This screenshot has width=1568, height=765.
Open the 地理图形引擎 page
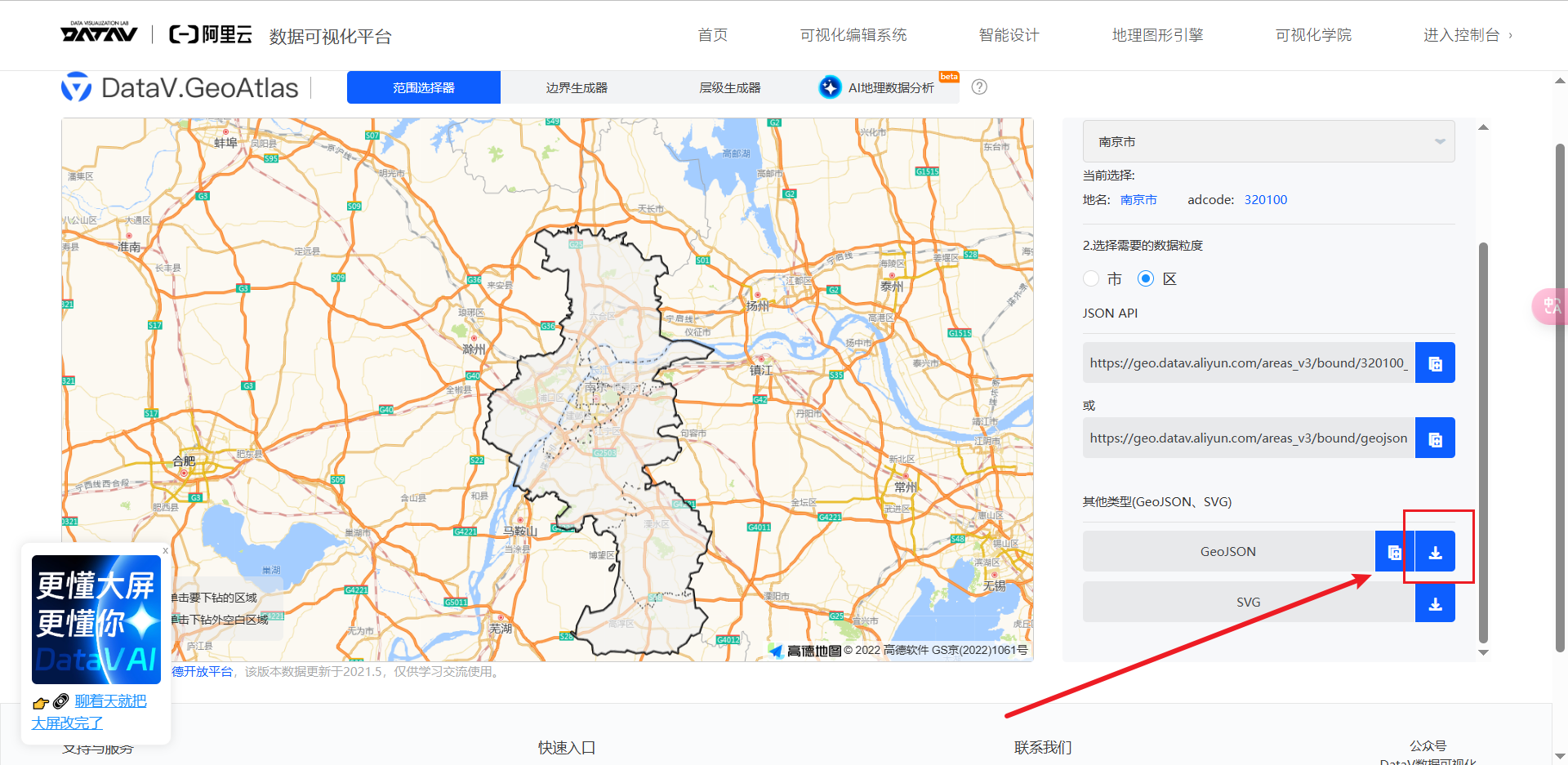tap(1157, 35)
